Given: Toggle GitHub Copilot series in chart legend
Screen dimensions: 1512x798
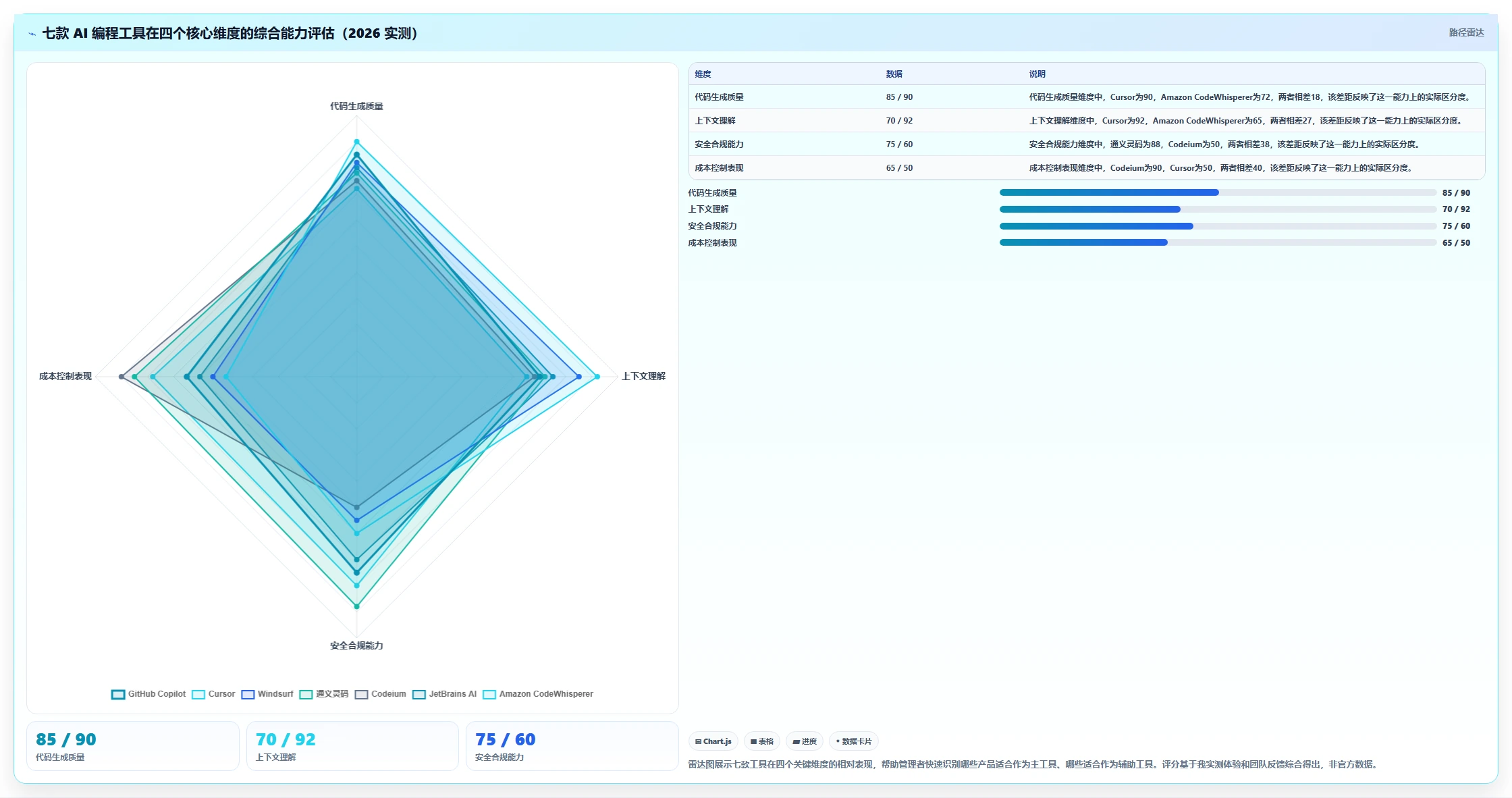Looking at the screenshot, I should coord(148,694).
